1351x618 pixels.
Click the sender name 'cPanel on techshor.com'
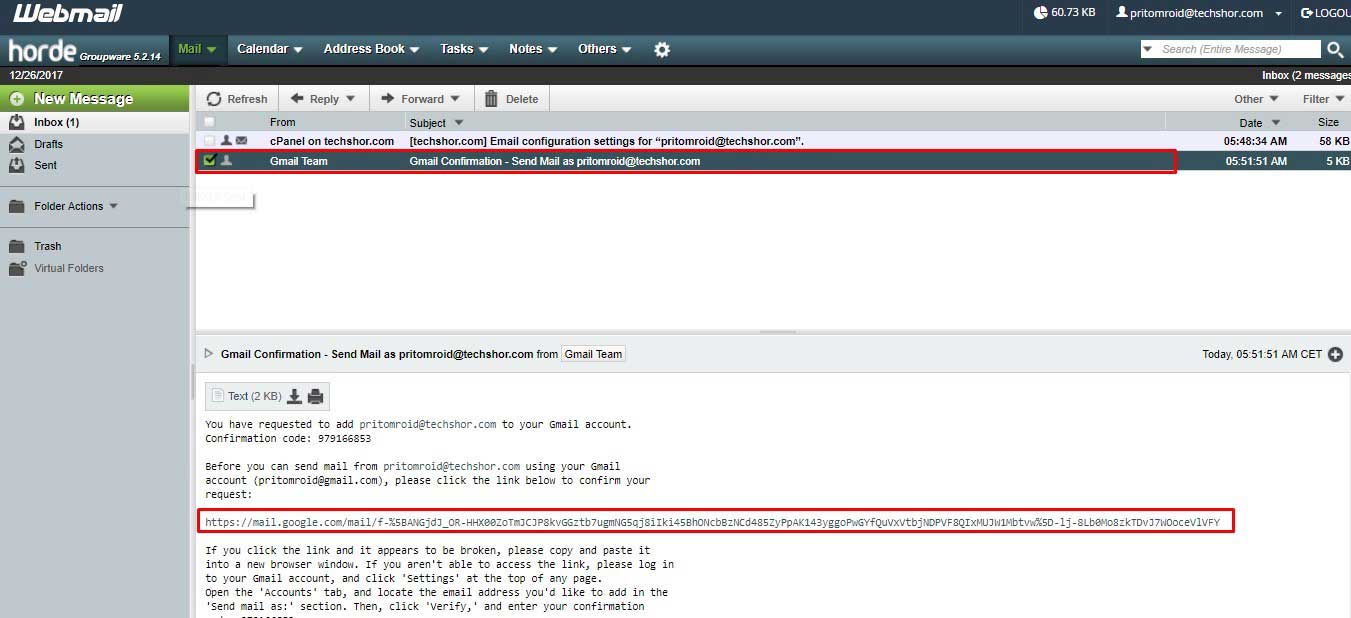[x=332, y=141]
